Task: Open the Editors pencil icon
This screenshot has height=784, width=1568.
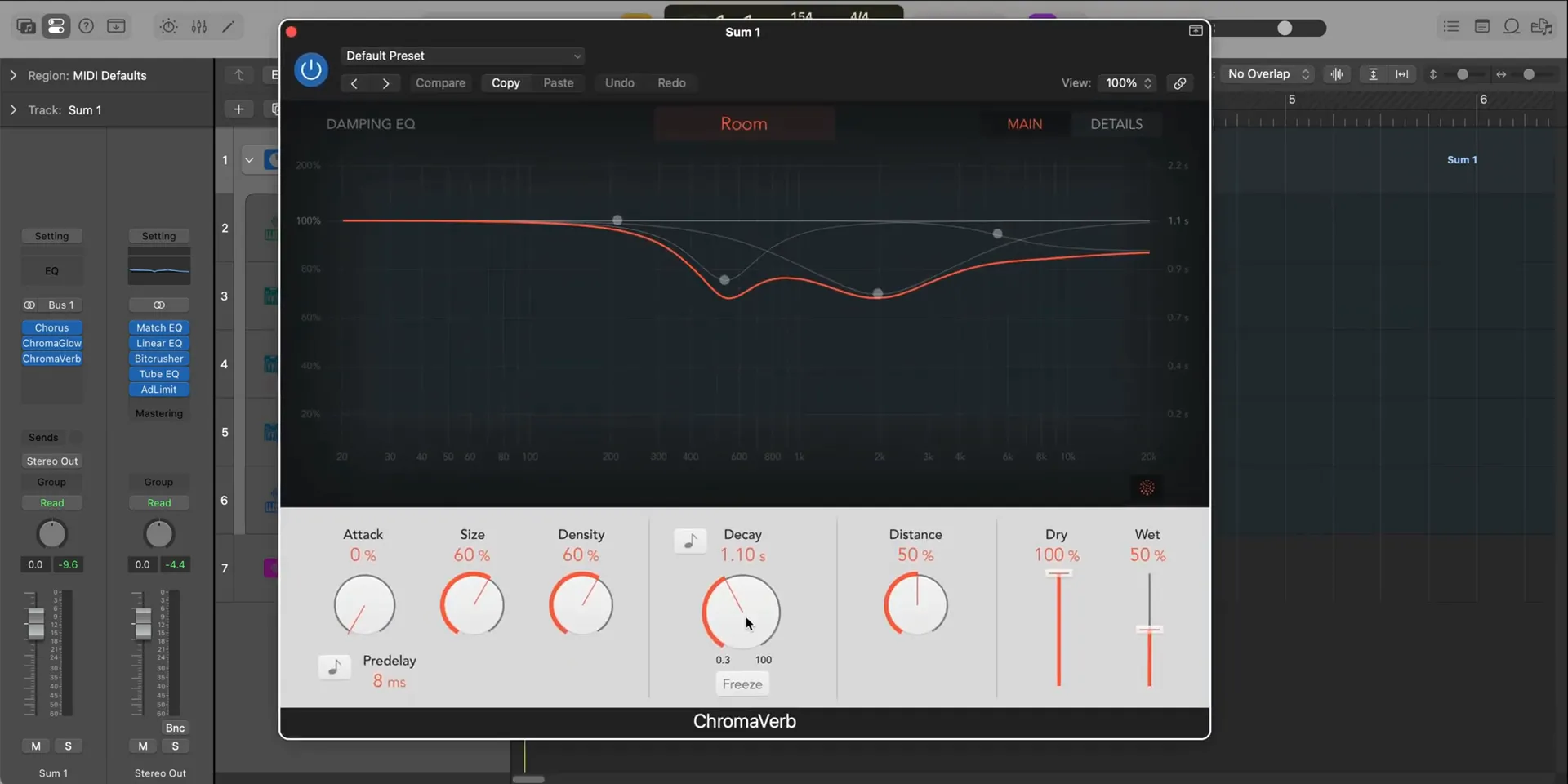Action: [x=229, y=26]
